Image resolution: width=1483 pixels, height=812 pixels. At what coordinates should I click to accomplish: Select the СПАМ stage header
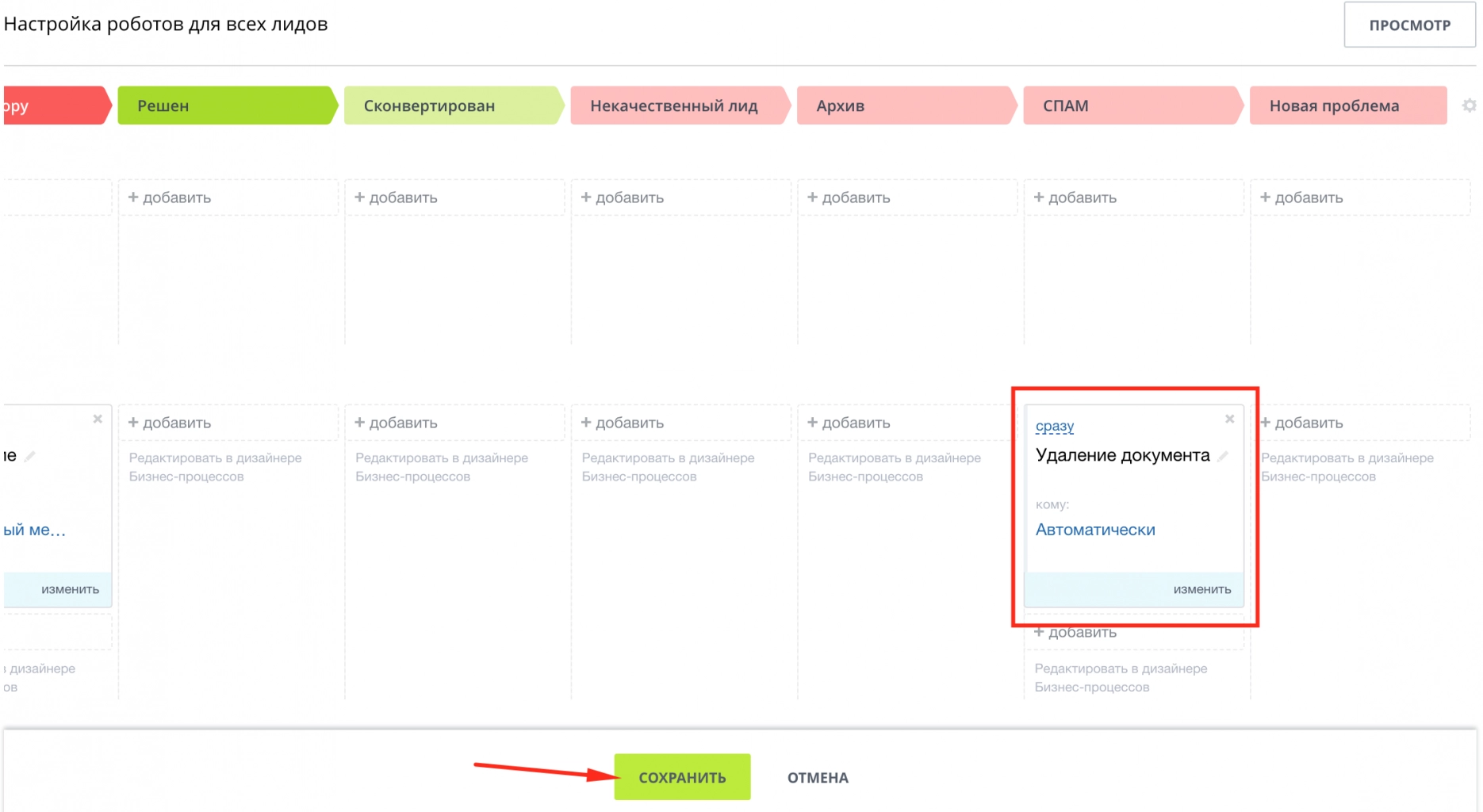coord(1131,105)
